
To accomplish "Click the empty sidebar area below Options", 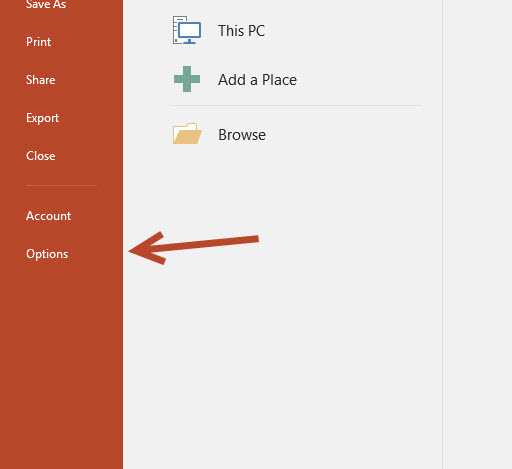I will 61,367.
